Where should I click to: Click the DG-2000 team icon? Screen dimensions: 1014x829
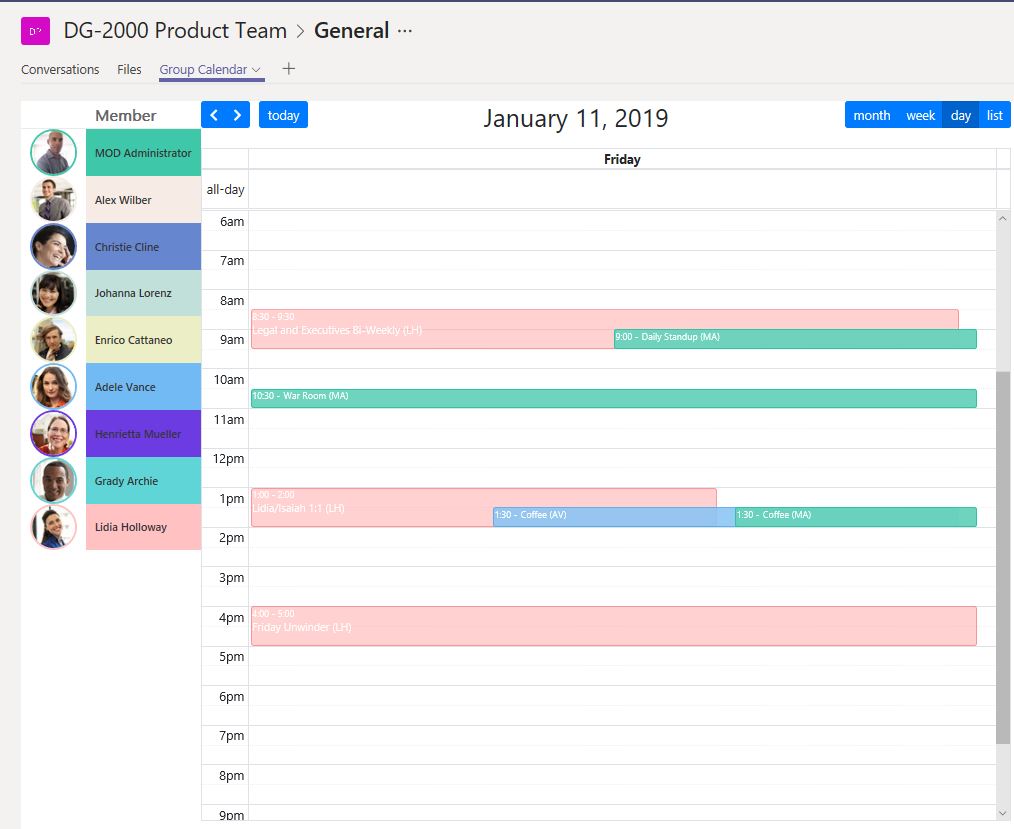[x=35, y=31]
